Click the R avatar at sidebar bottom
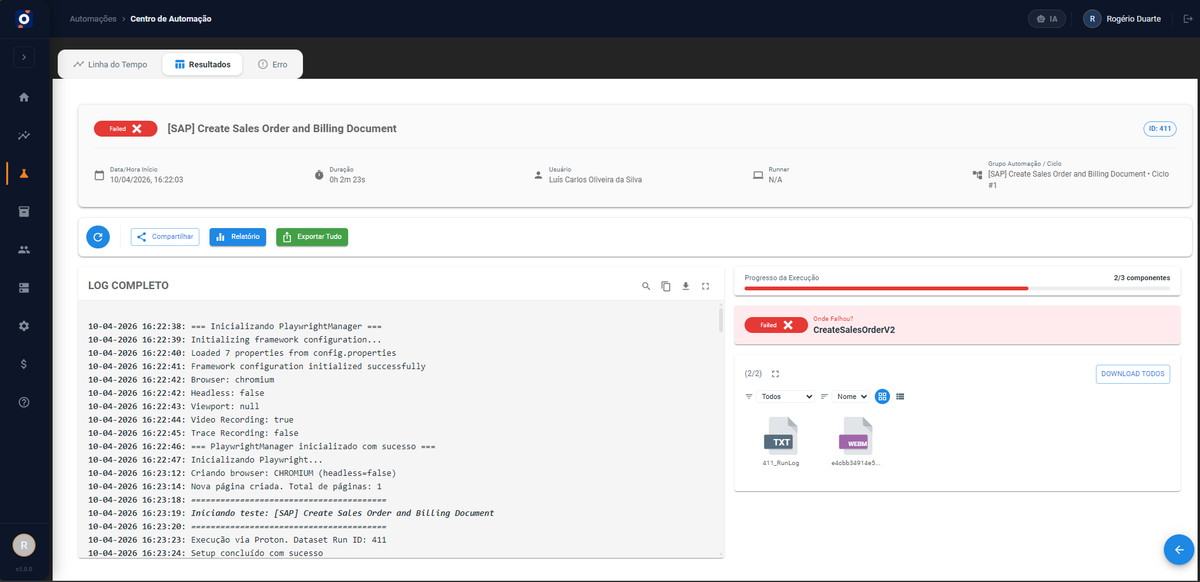The width and height of the screenshot is (1200, 582). pyautogui.click(x=23, y=545)
